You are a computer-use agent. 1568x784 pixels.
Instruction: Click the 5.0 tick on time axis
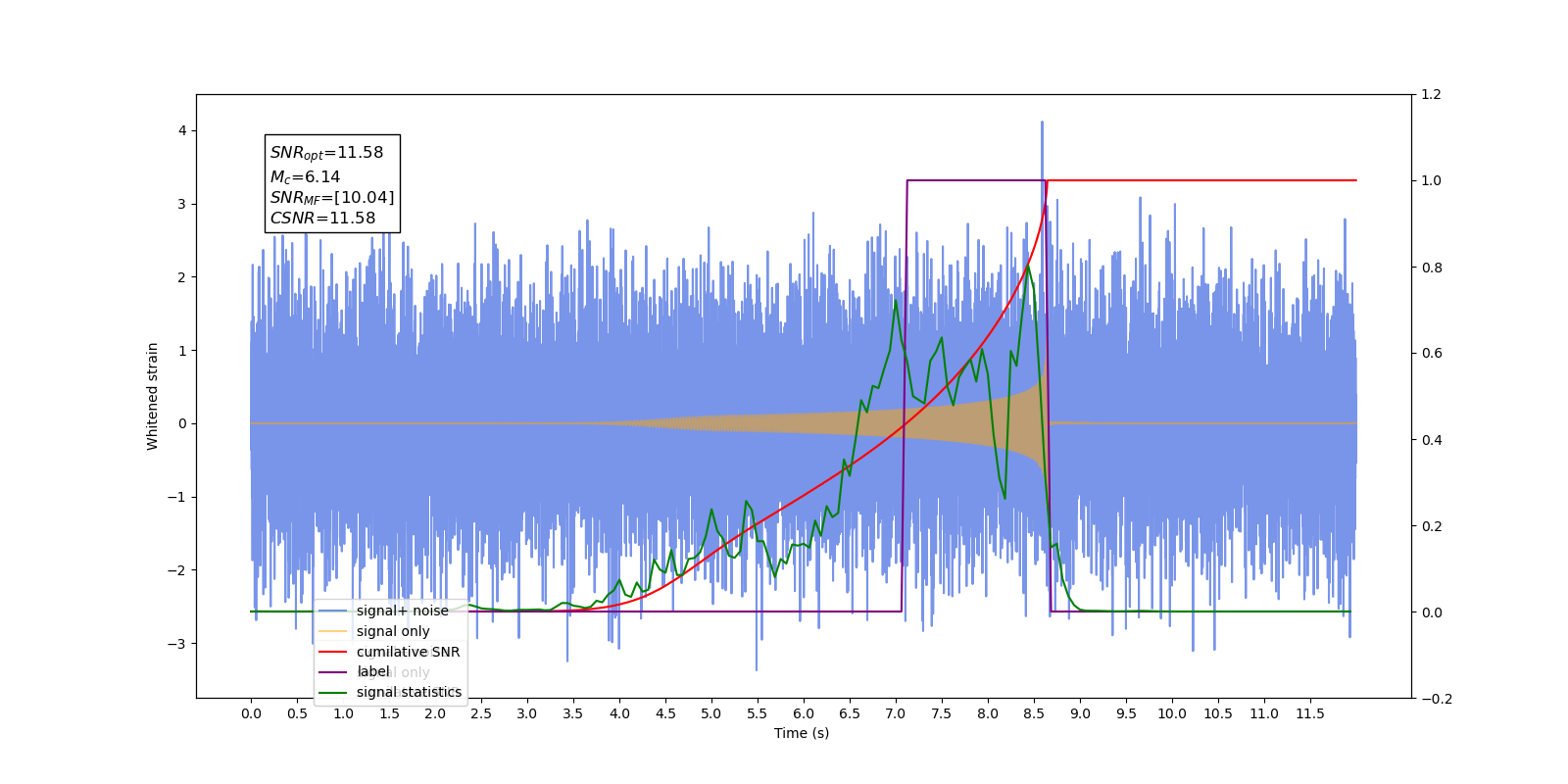(711, 713)
